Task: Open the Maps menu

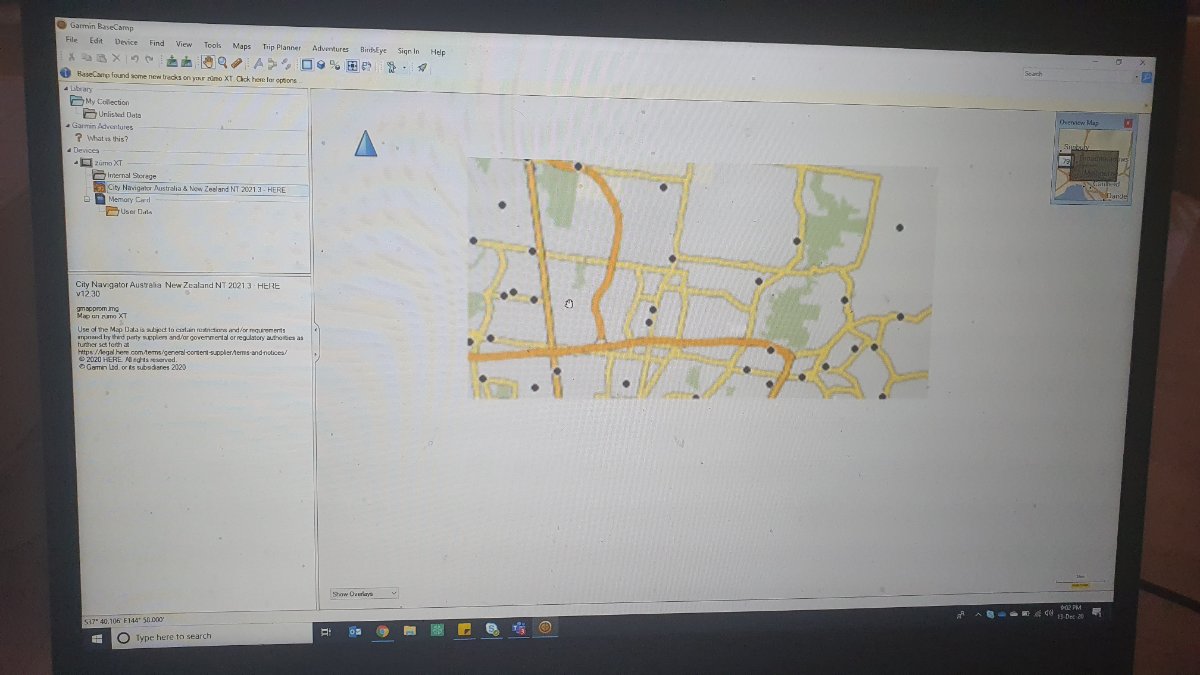Action: (x=242, y=46)
